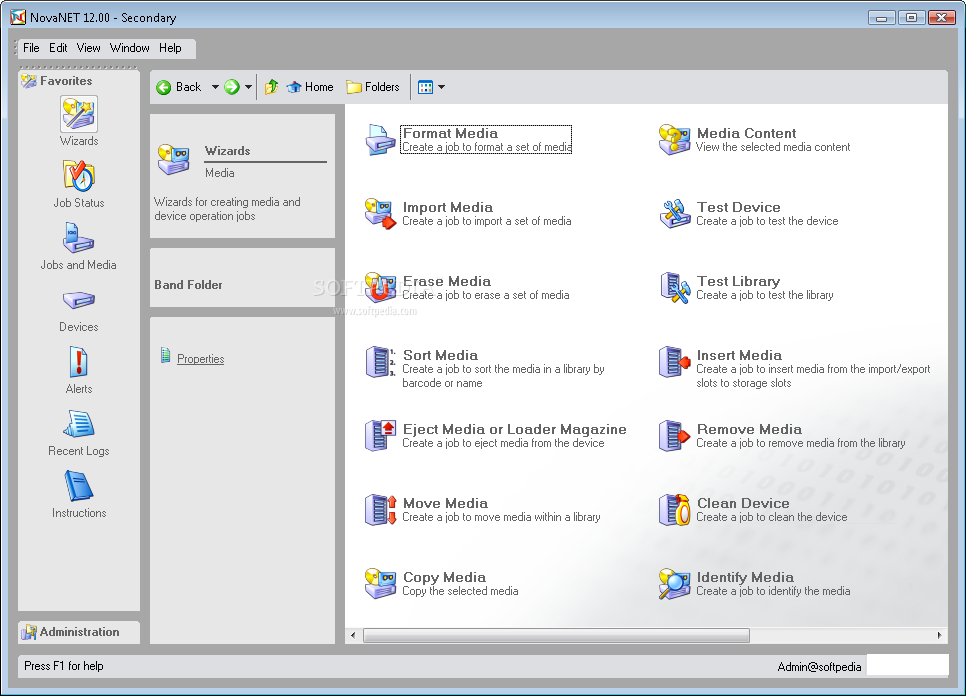Click the Back toolbar button

click(179, 87)
